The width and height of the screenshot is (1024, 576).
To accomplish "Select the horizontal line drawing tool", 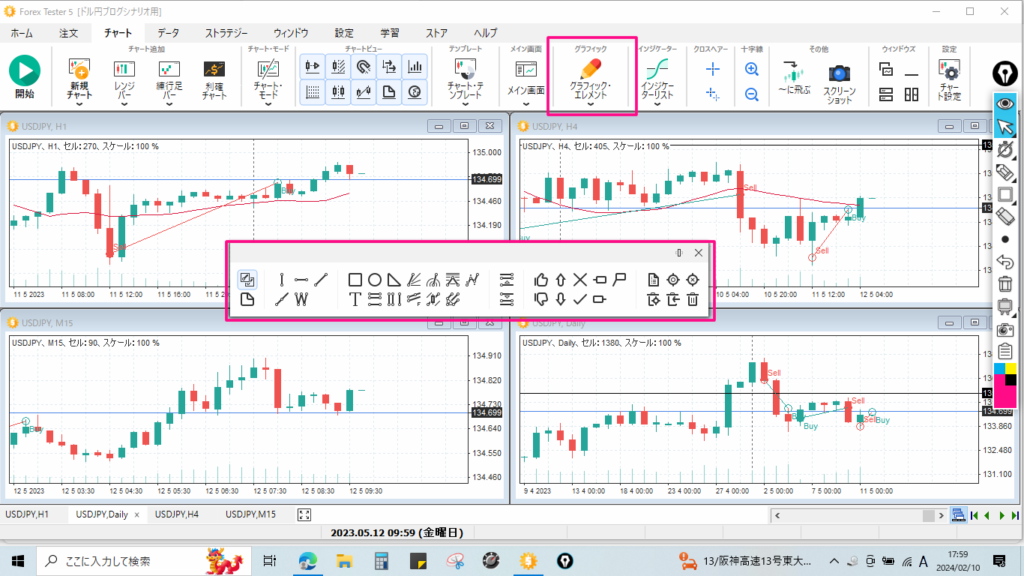I will point(301,280).
